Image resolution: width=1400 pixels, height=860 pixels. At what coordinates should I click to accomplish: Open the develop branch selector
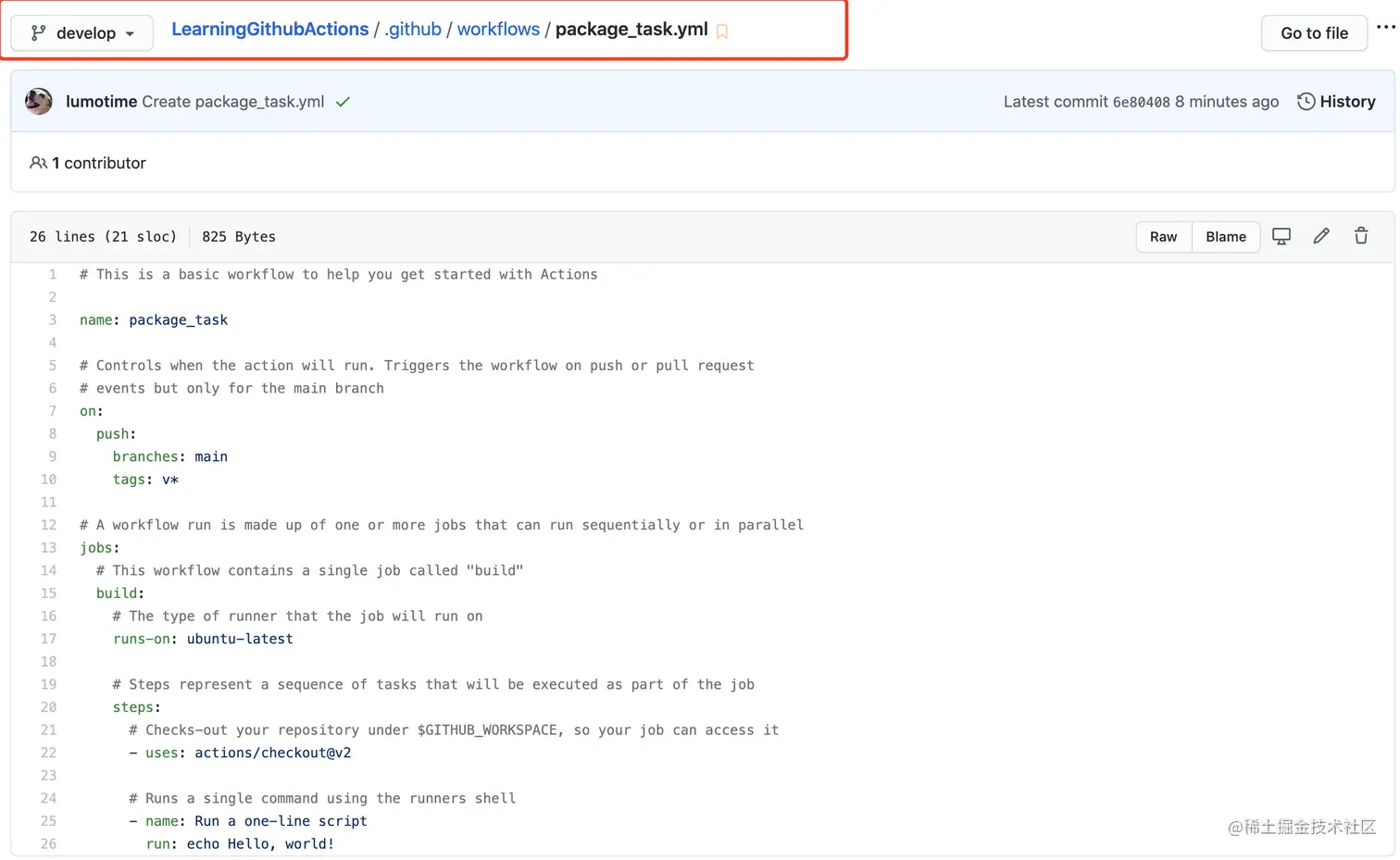81,32
